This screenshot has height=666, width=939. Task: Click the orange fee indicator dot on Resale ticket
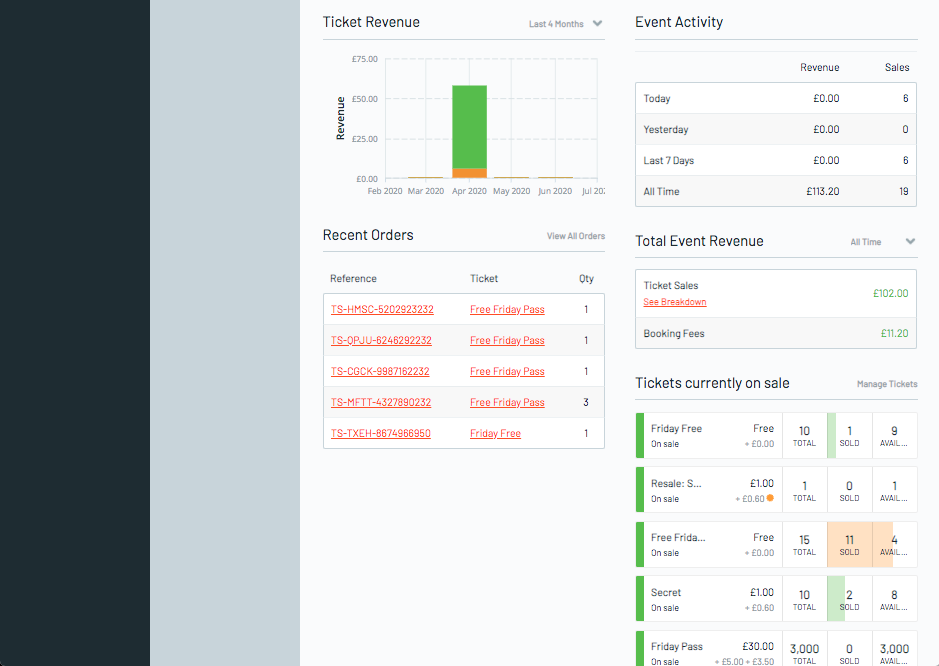771,496
